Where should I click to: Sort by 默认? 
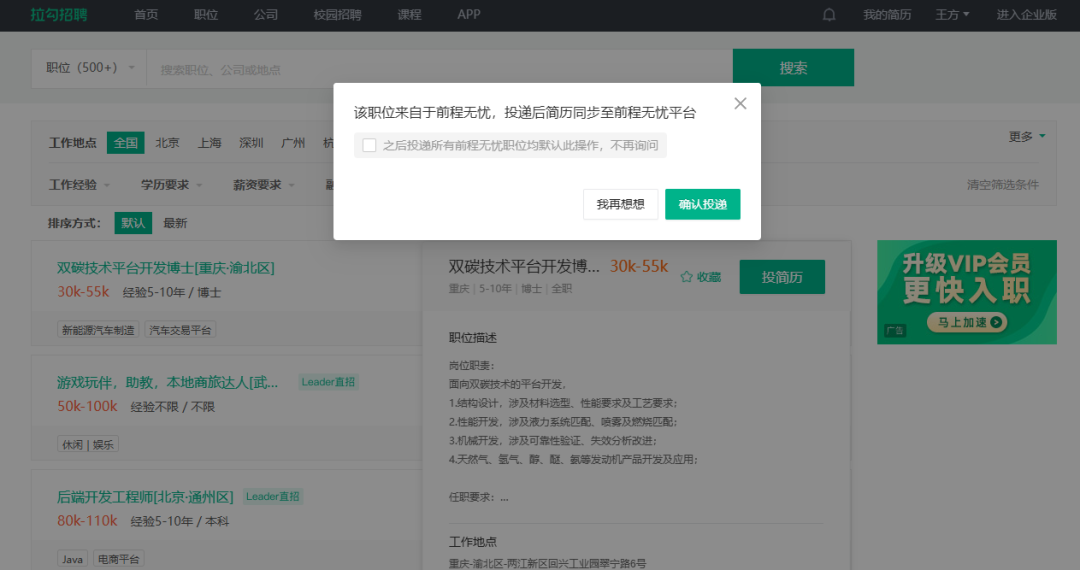click(x=133, y=223)
